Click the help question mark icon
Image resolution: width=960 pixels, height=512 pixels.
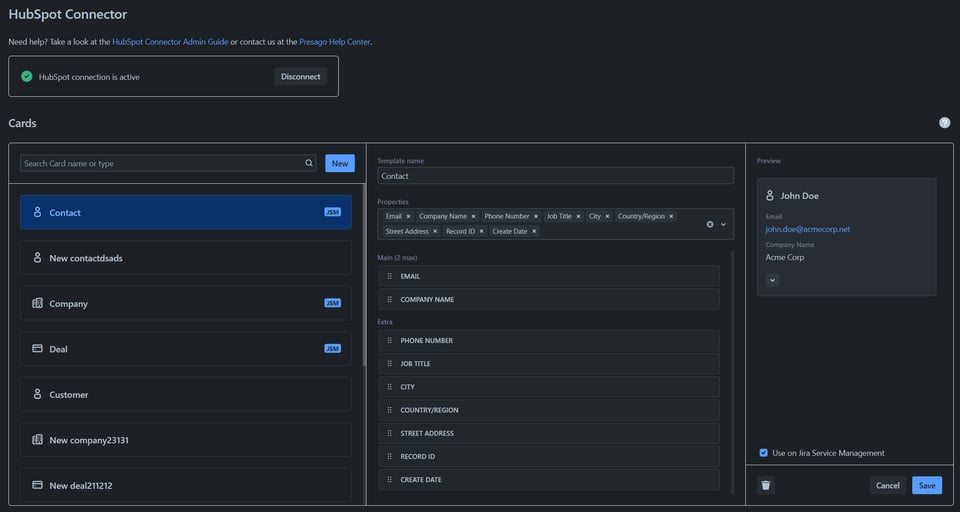tap(945, 122)
